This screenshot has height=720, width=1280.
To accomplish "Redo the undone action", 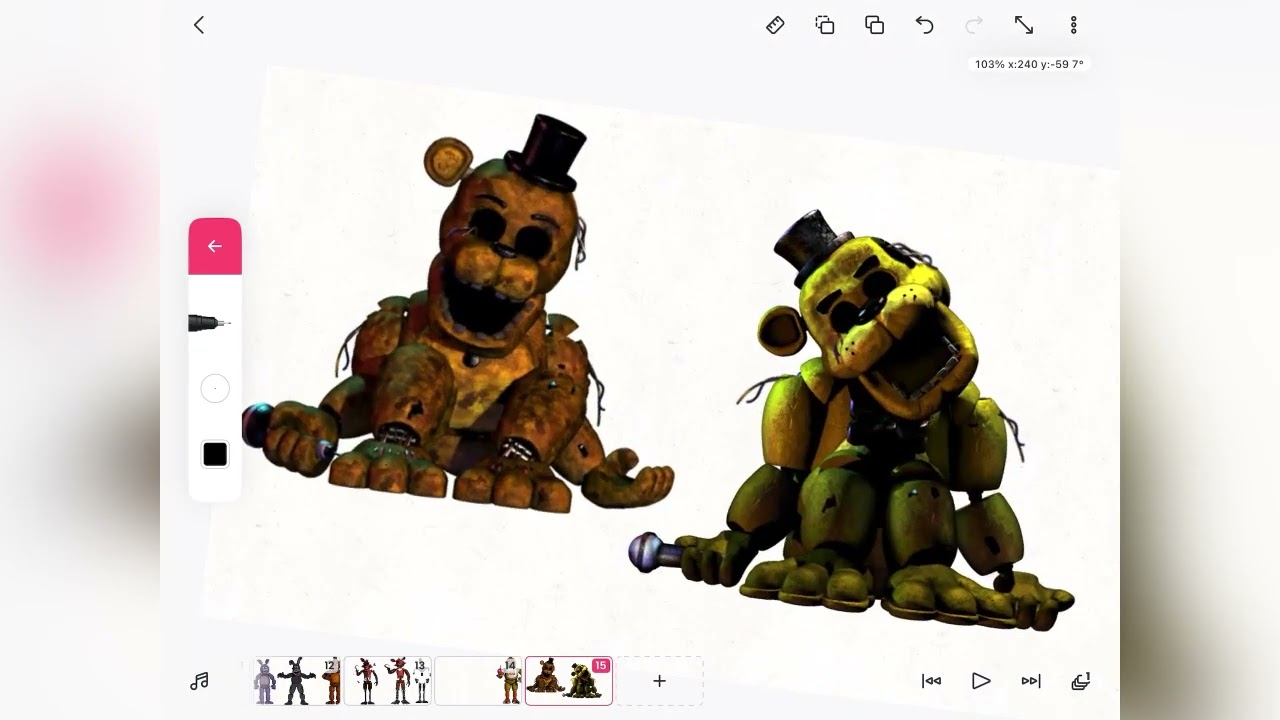I will (974, 25).
